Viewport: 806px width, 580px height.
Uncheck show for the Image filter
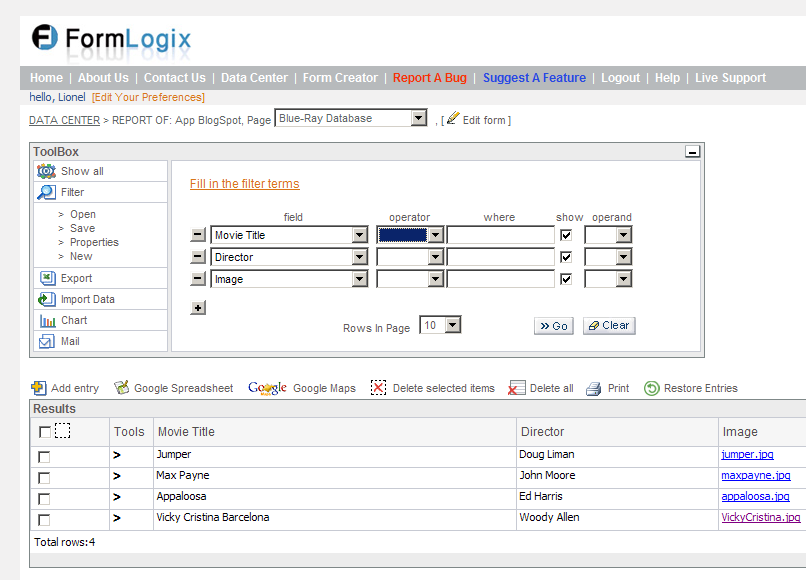[x=566, y=279]
